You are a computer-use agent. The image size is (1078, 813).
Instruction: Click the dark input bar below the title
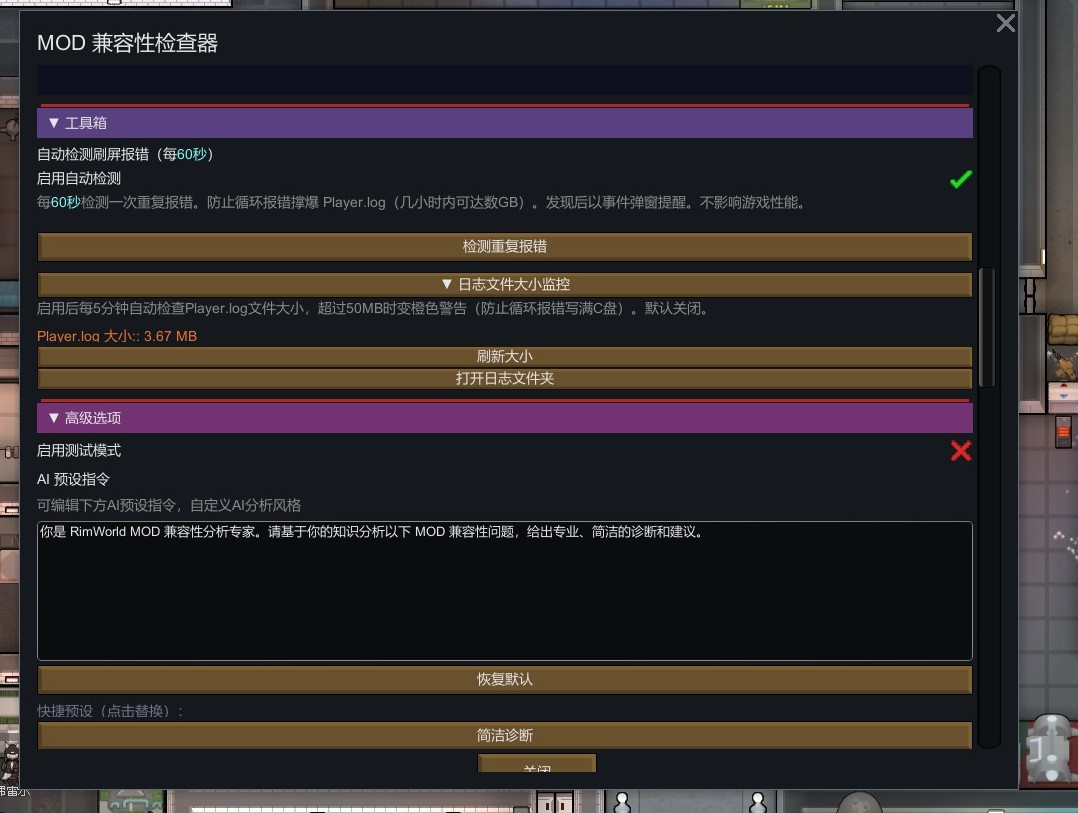pyautogui.click(x=505, y=80)
